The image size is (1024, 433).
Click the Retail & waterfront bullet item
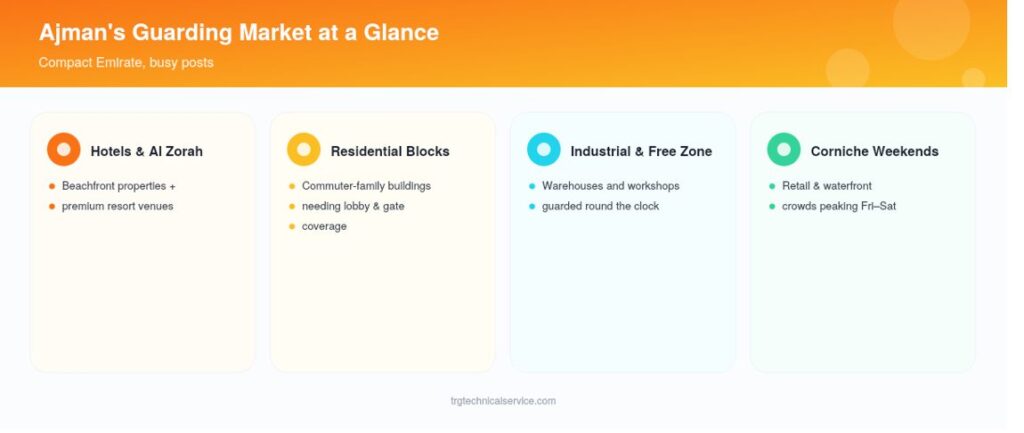827,186
